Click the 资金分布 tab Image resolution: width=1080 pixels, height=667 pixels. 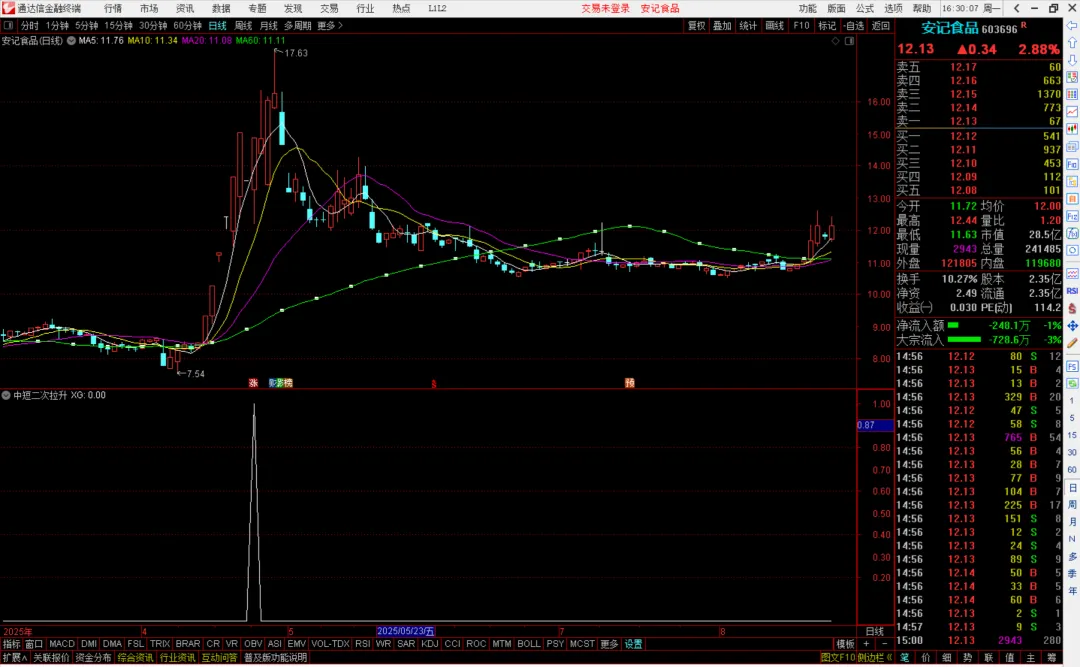tap(93, 658)
